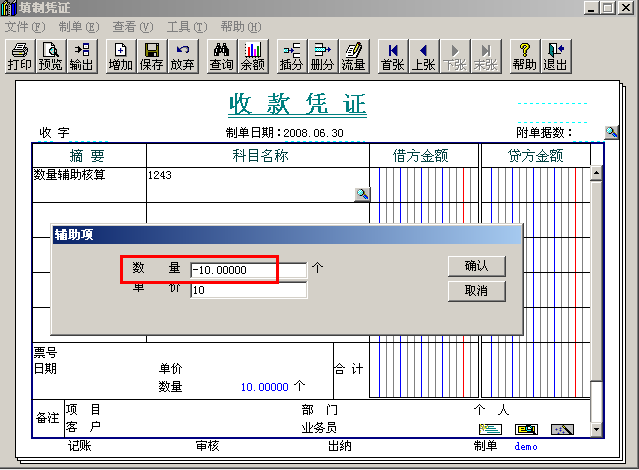Click the 科目名称 column header
This screenshot has width=639, height=470.
260,156
